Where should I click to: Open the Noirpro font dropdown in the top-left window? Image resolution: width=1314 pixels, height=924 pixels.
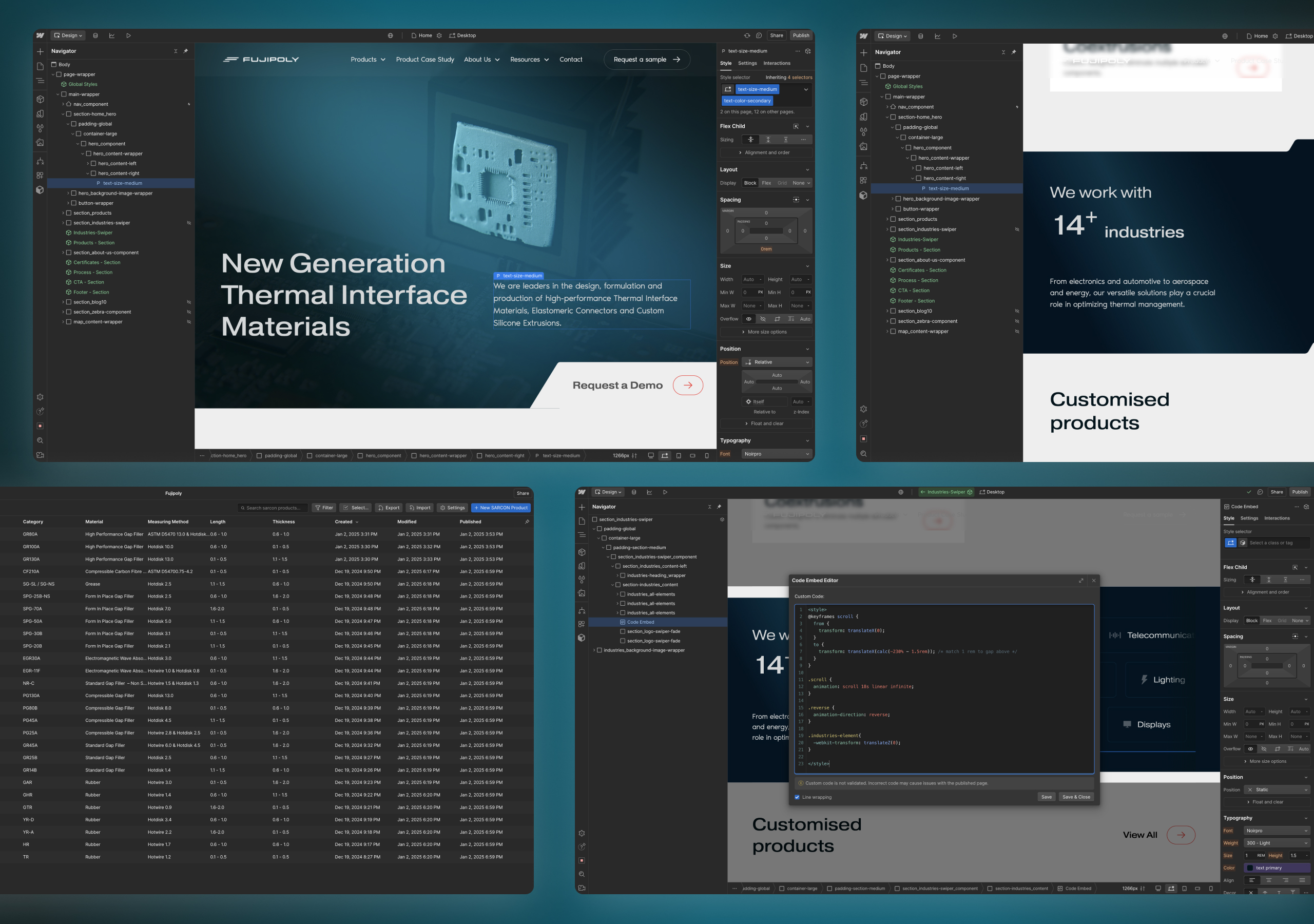tap(777, 454)
